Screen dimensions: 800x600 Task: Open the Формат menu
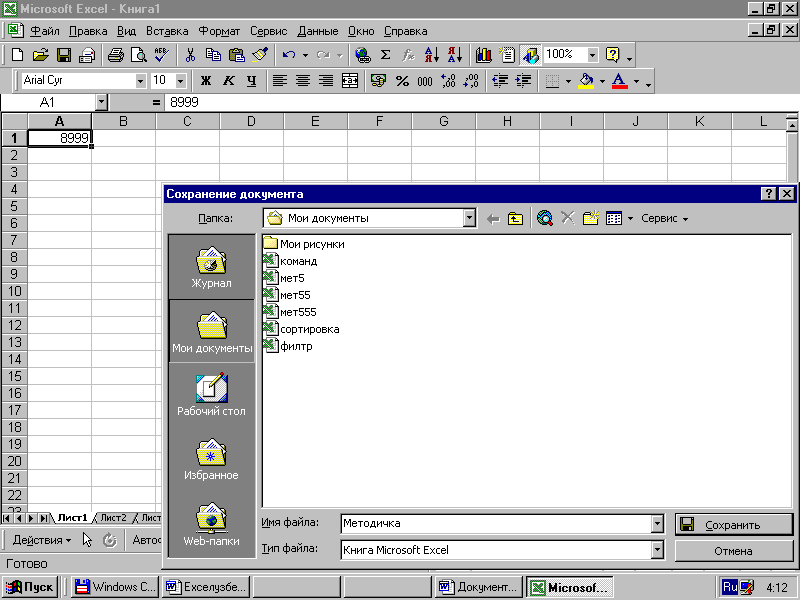(x=219, y=31)
